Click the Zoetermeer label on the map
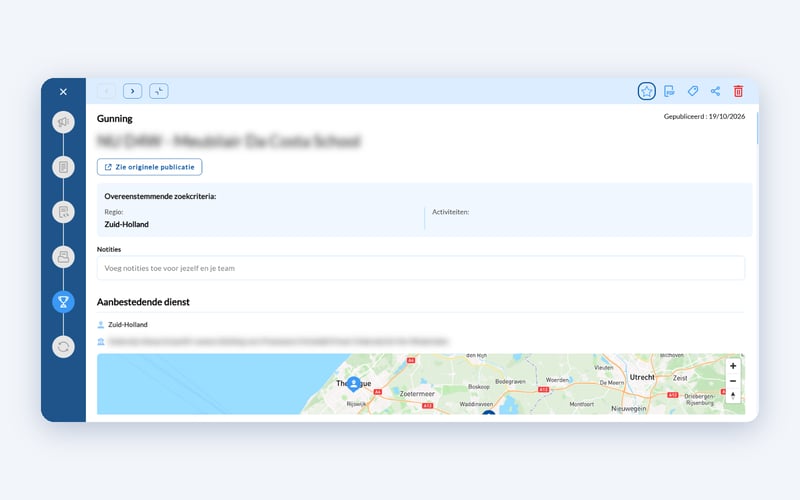This screenshot has width=800, height=500. pos(417,393)
